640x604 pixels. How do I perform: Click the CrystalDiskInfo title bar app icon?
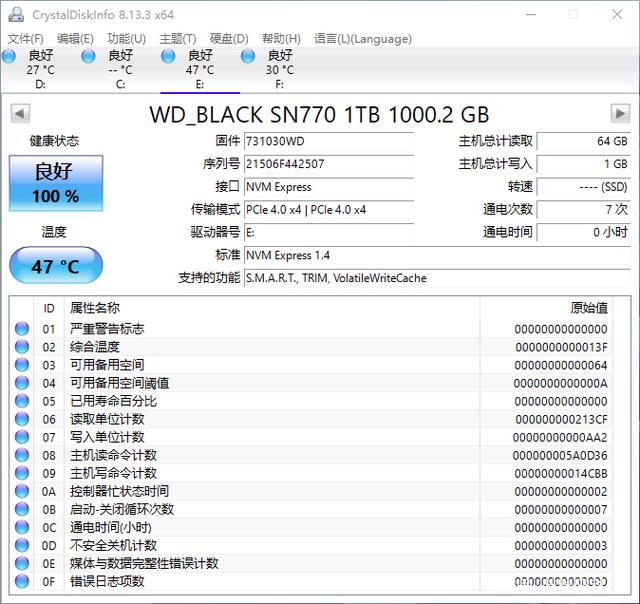pyautogui.click(x=16, y=14)
